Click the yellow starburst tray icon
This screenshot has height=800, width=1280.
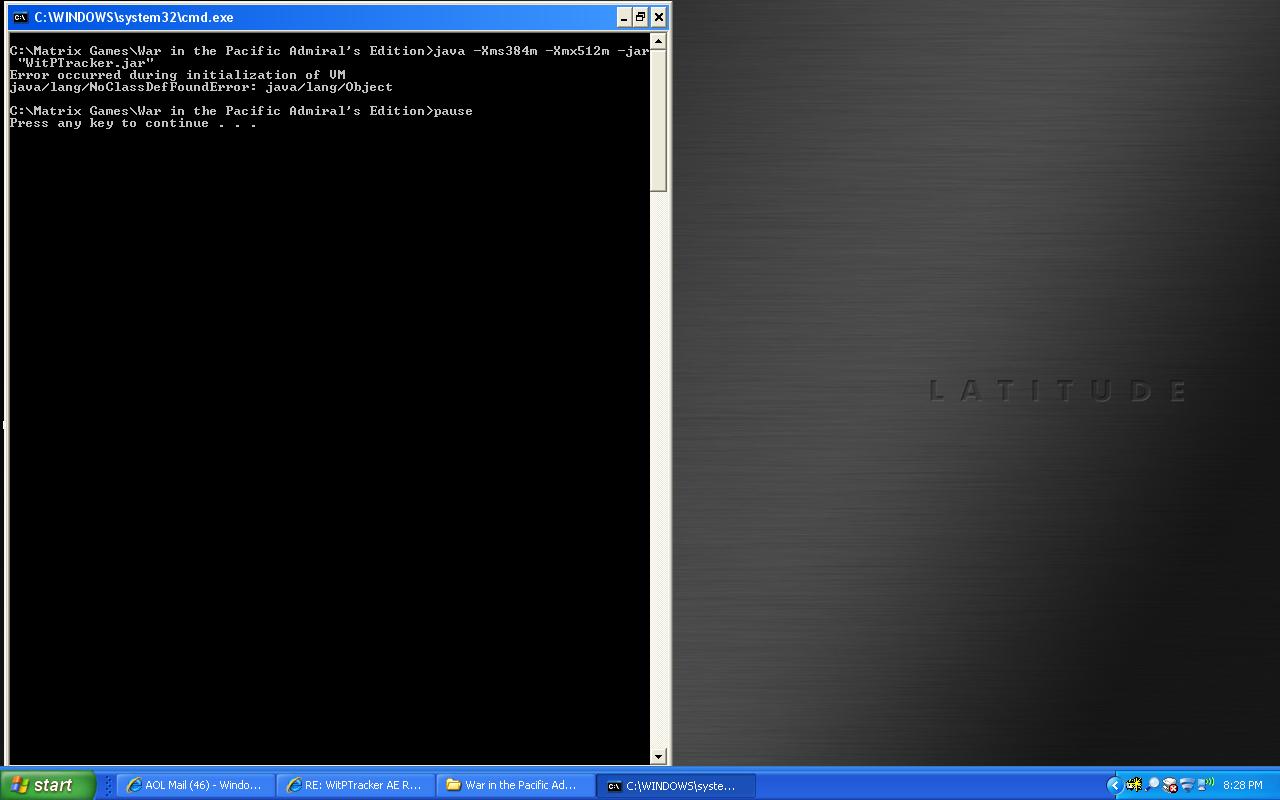pos(1134,785)
